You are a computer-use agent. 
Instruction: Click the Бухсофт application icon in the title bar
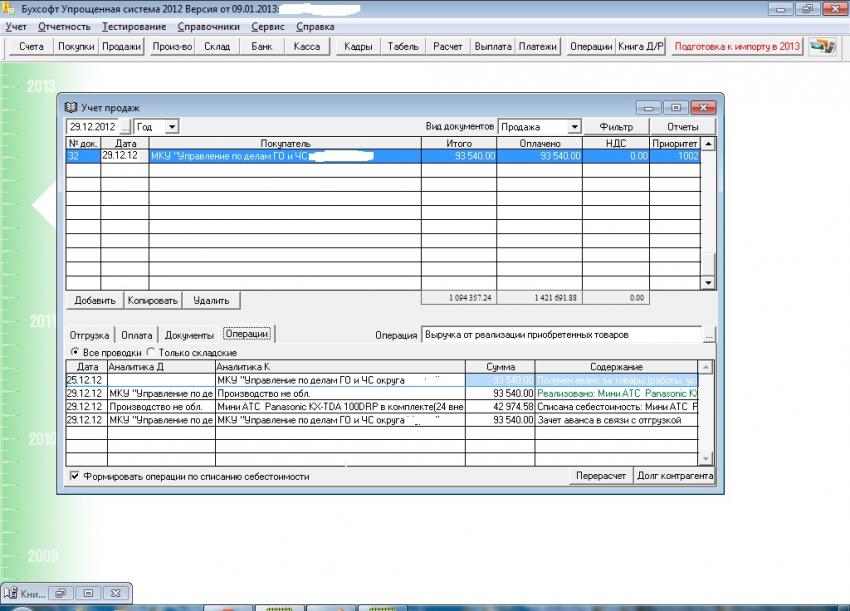(x=9, y=7)
